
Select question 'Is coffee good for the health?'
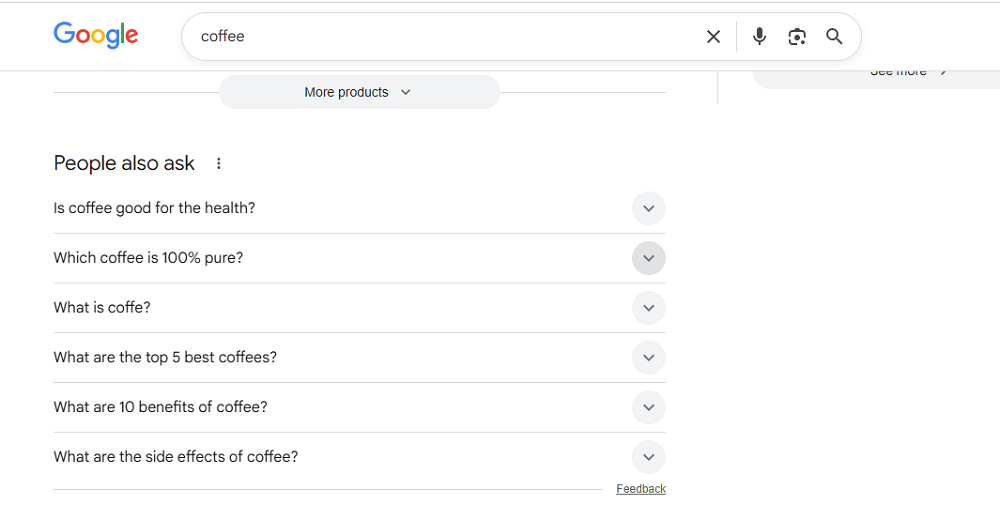[x=154, y=209]
